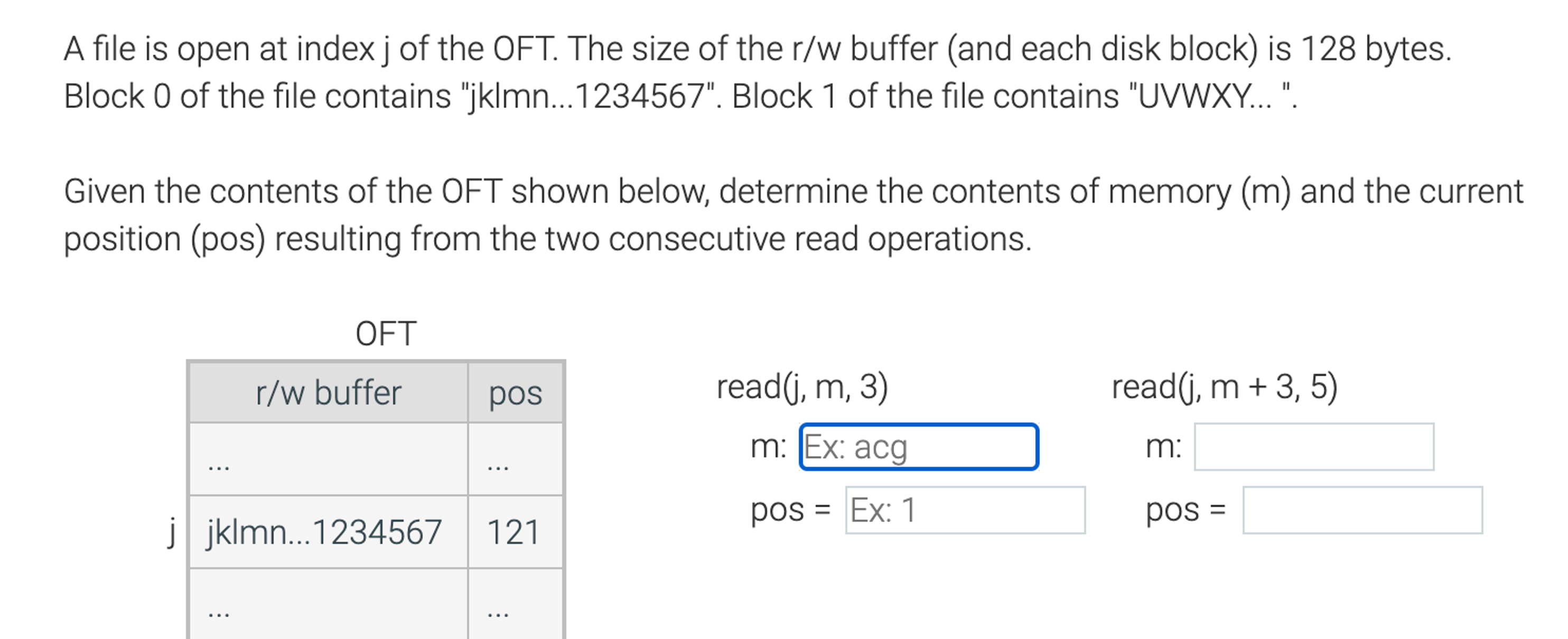
Task: Click the r/w buffer column header
Action: coord(329,393)
